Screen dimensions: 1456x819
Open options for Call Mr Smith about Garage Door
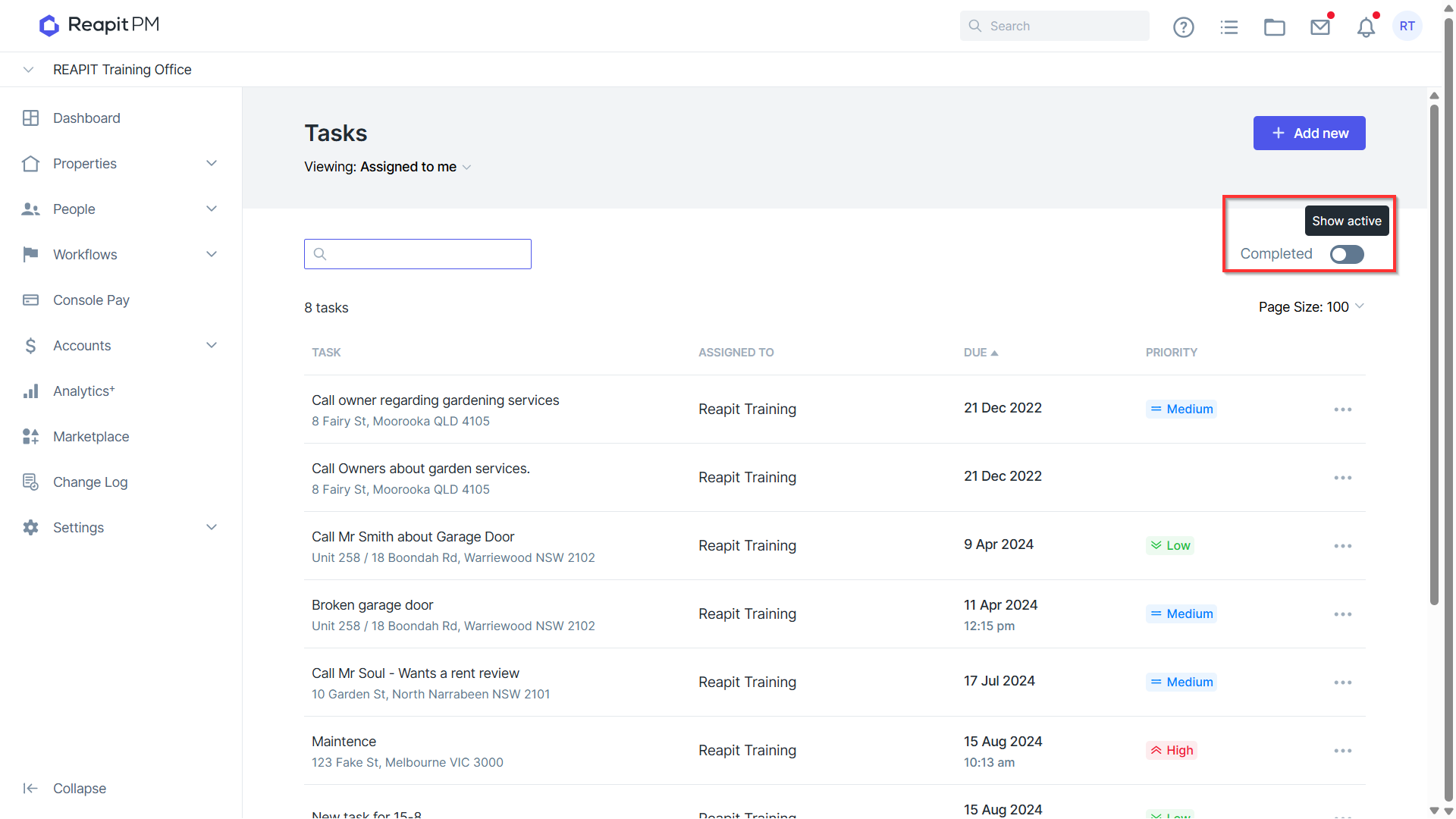(1343, 546)
